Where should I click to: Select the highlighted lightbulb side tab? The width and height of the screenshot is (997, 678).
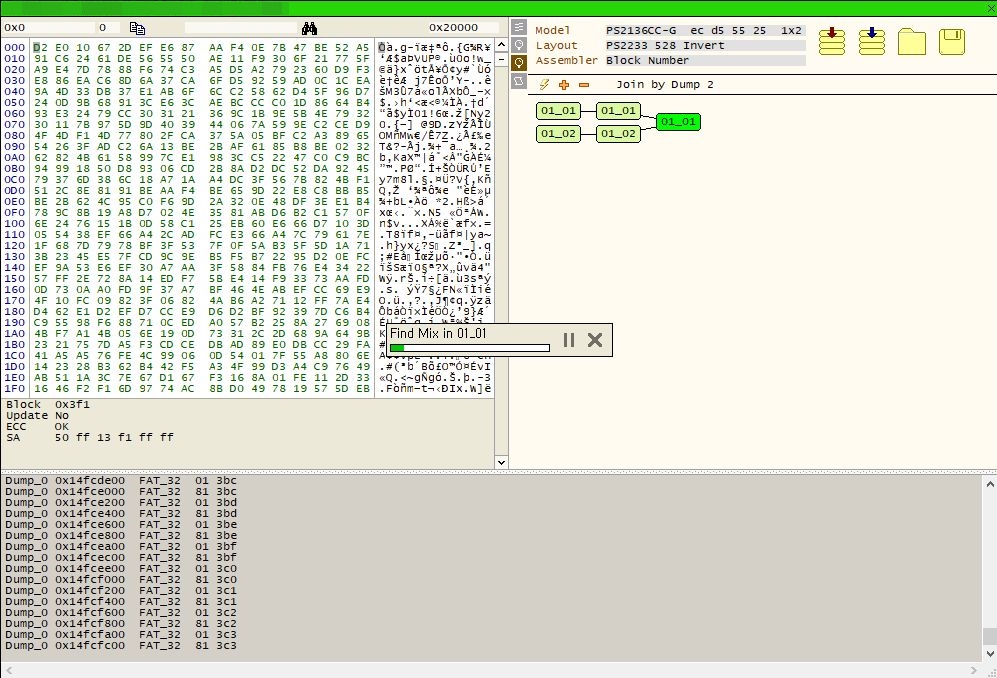click(519, 62)
